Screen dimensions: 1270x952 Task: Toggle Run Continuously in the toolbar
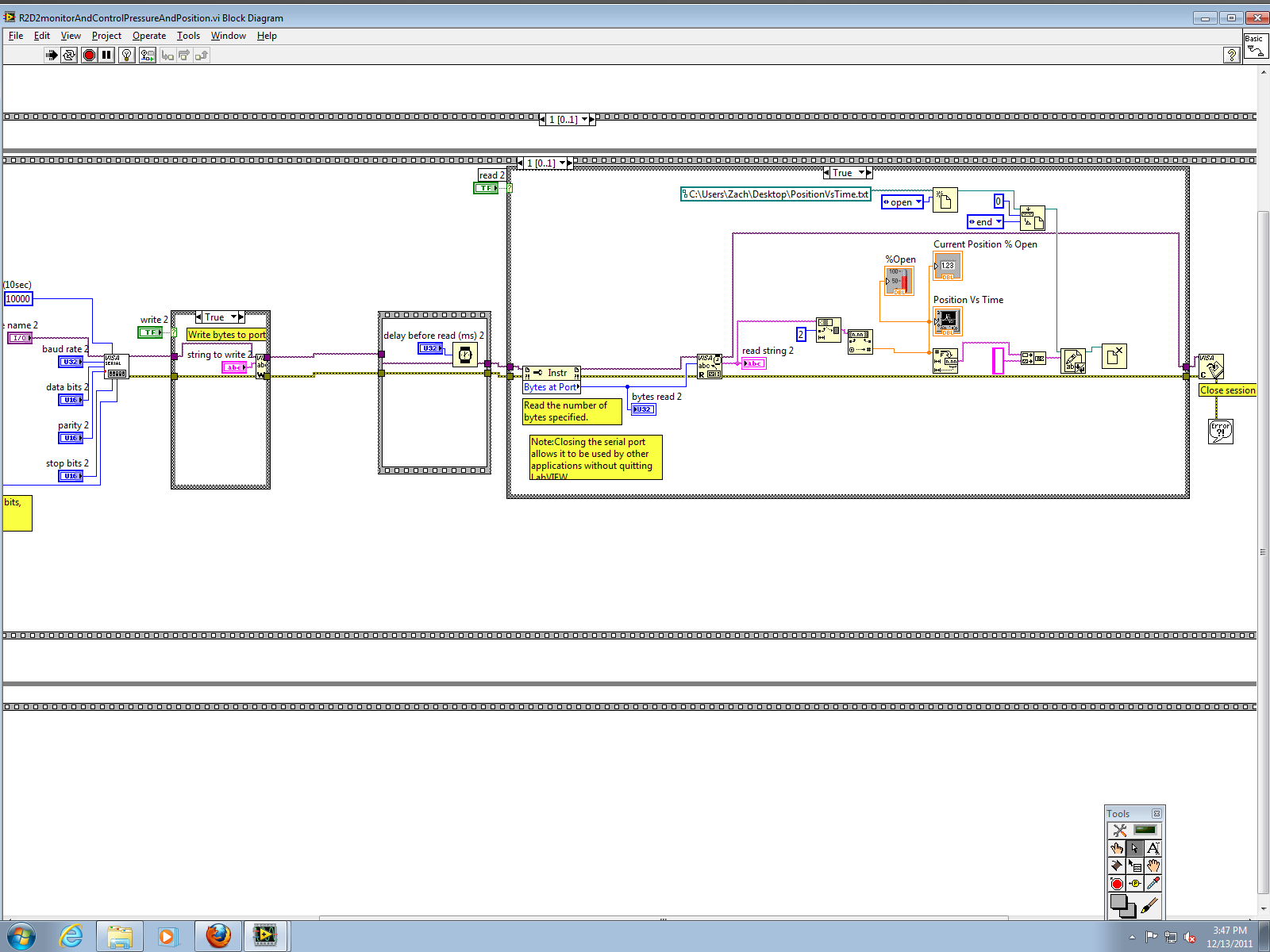point(69,55)
